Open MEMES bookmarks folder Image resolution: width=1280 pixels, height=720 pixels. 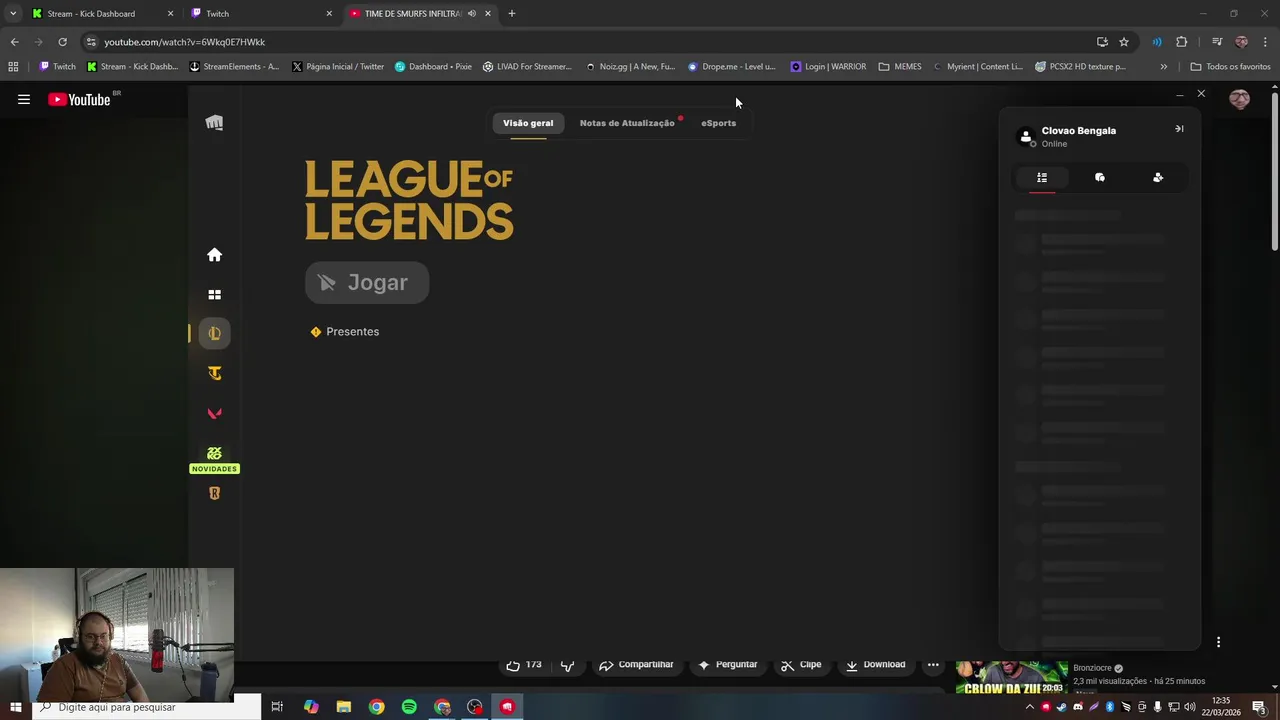point(900,67)
